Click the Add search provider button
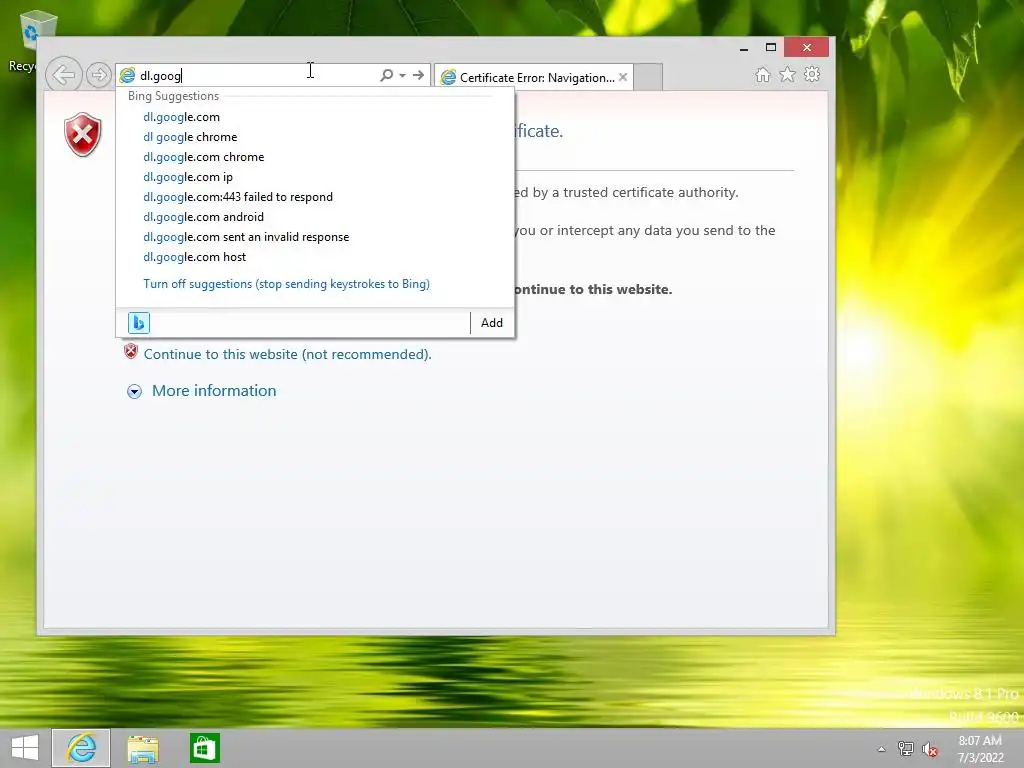Screen dimensions: 1024x768 click(492, 323)
